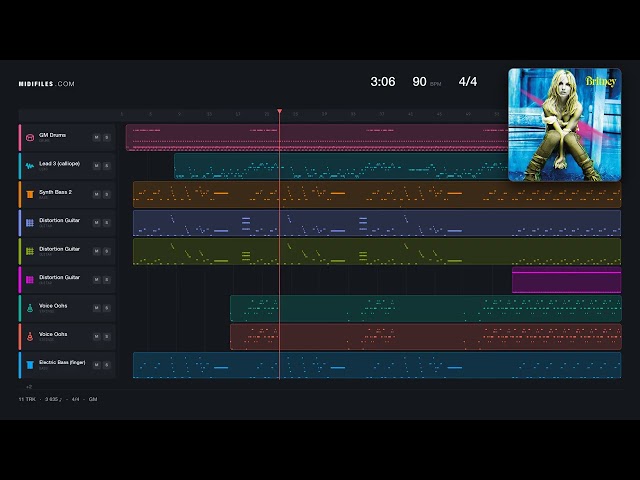Select the Electric Bass (finger) track name
Viewport: 640px width, 480px height.
tap(62, 362)
